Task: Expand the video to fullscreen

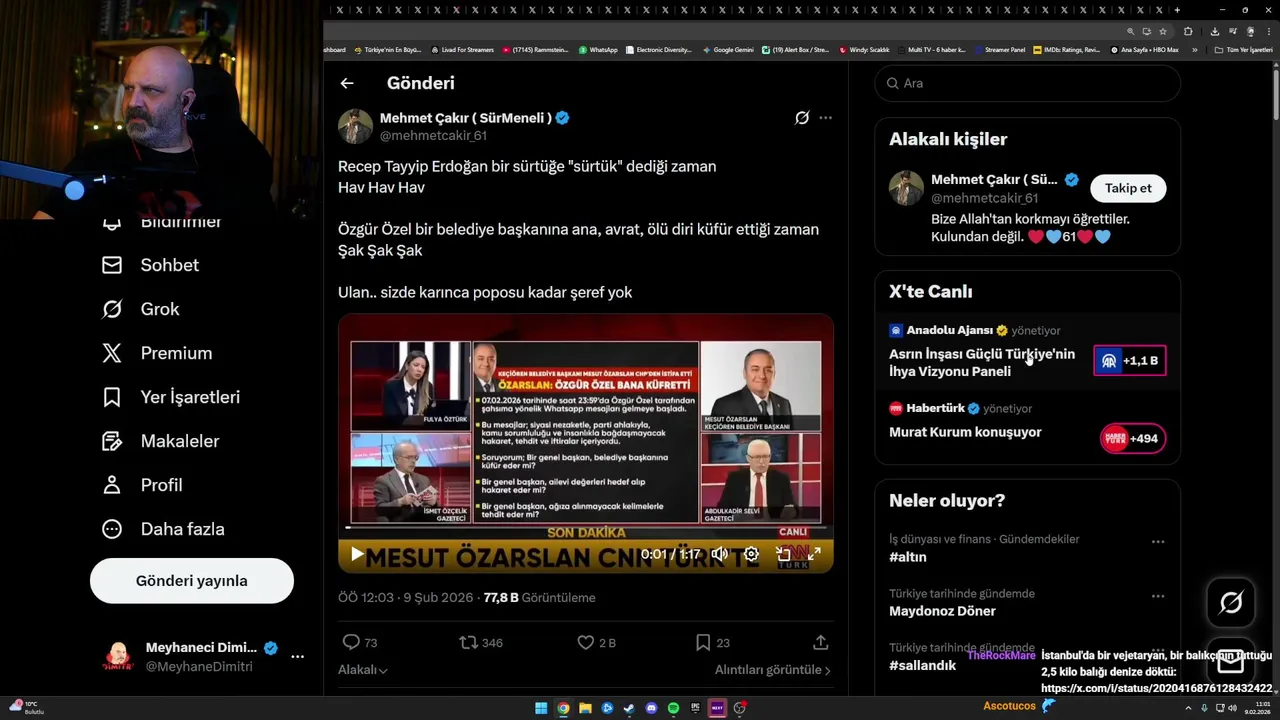Action: (x=815, y=554)
